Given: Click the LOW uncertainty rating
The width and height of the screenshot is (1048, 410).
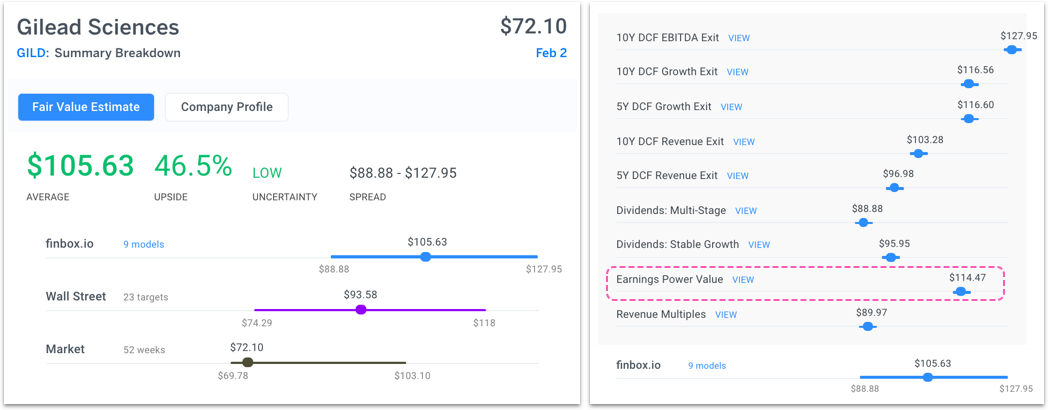Looking at the screenshot, I should [x=267, y=173].
